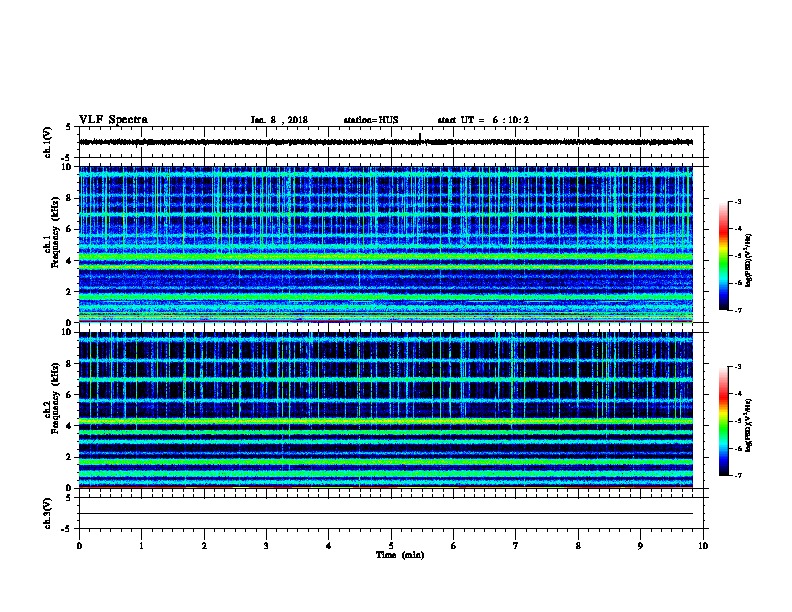Click time axis tick label "7"

tap(516, 546)
